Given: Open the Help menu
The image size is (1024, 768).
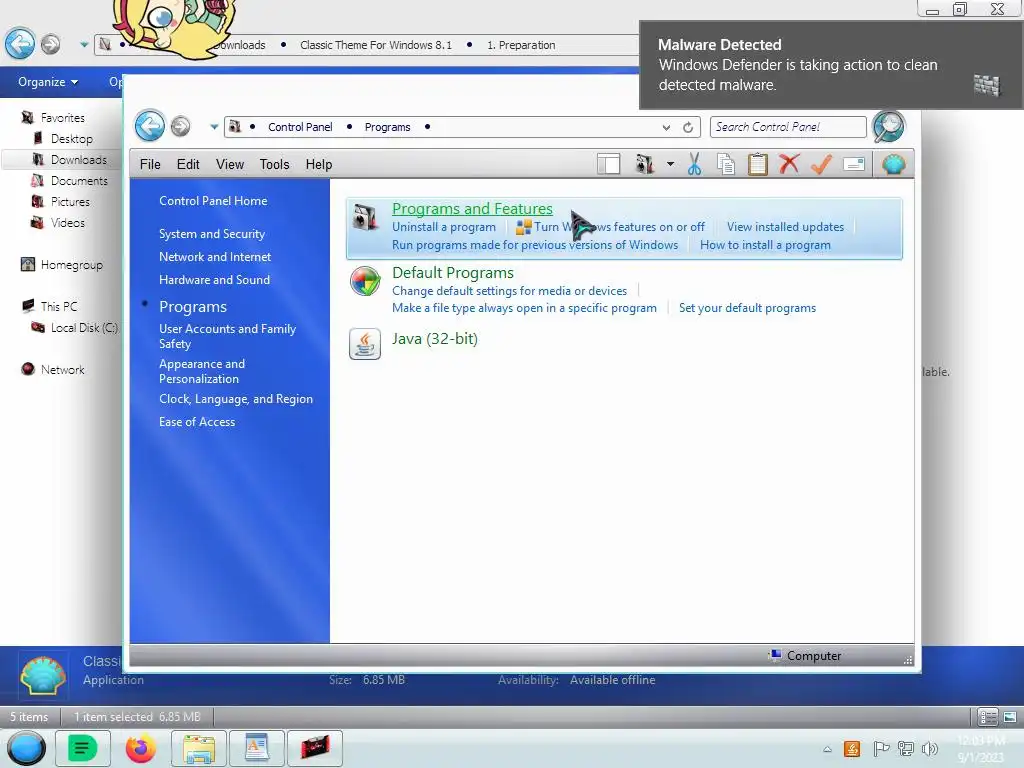Looking at the screenshot, I should (x=319, y=165).
